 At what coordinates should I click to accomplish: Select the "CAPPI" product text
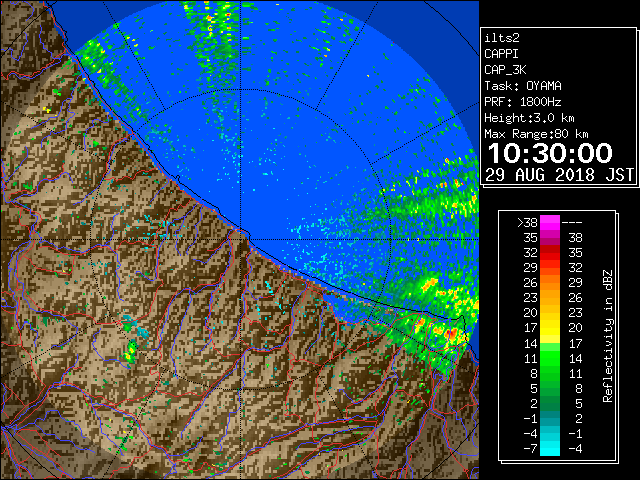501,54
